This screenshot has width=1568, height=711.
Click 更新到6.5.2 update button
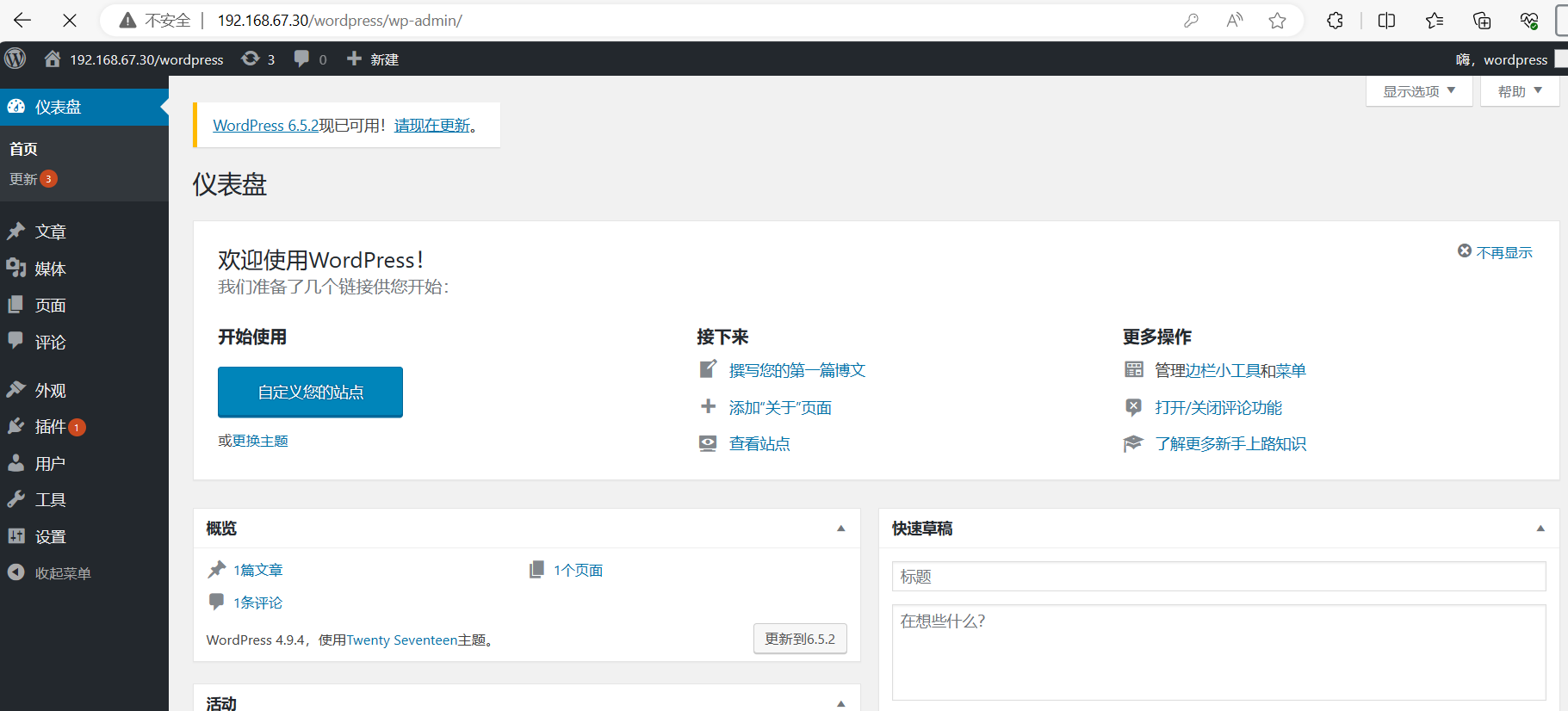coord(800,639)
